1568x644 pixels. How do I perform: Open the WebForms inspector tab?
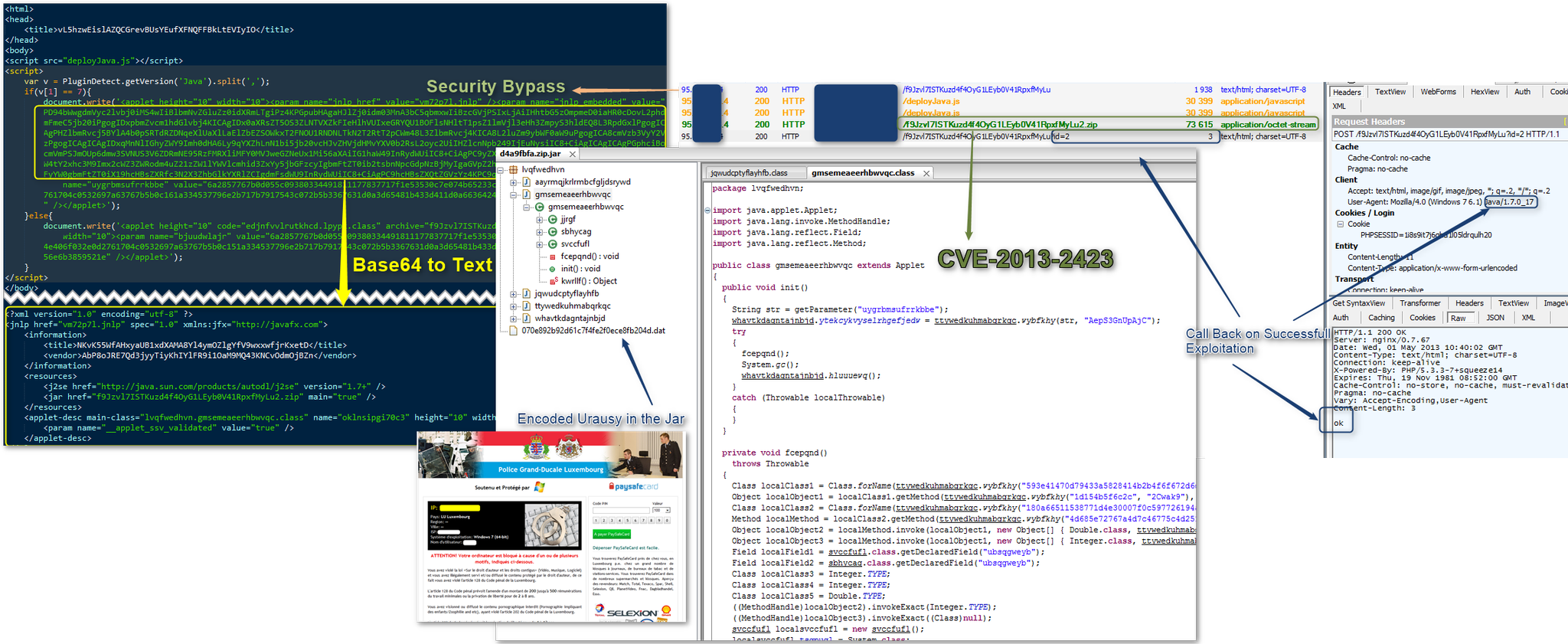(1438, 92)
